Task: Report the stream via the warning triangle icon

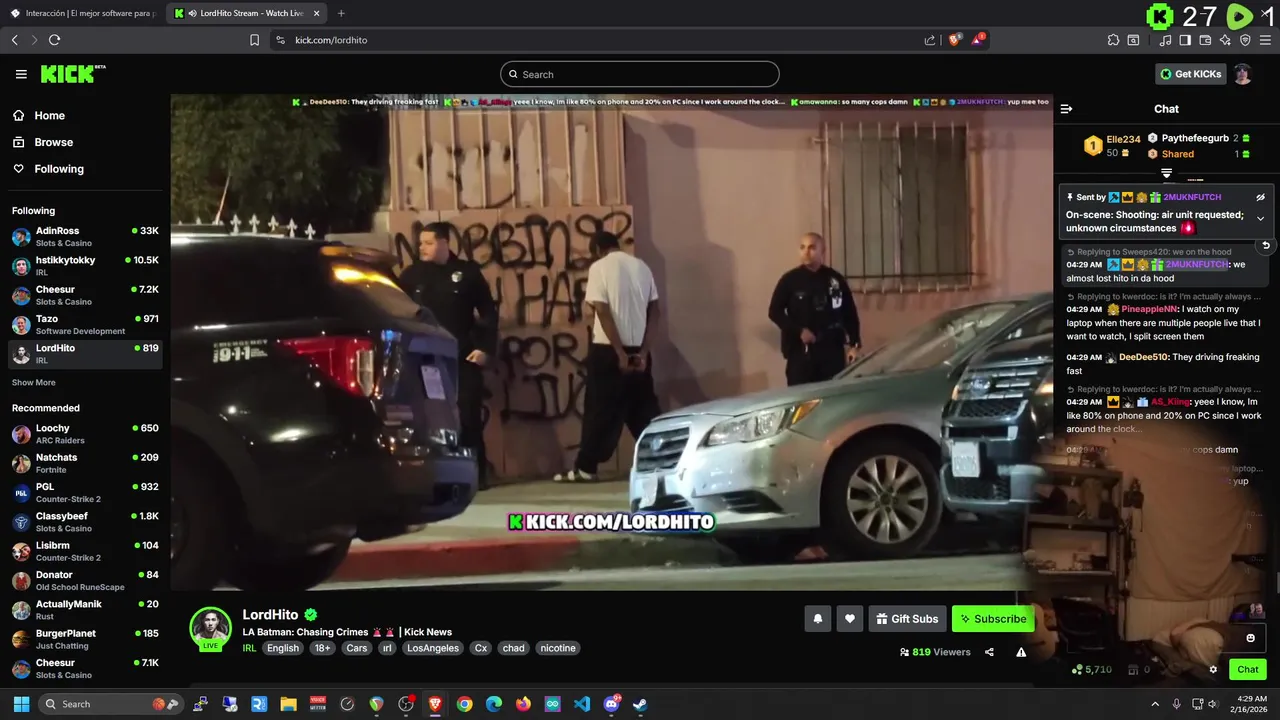Action: pyautogui.click(x=1021, y=652)
